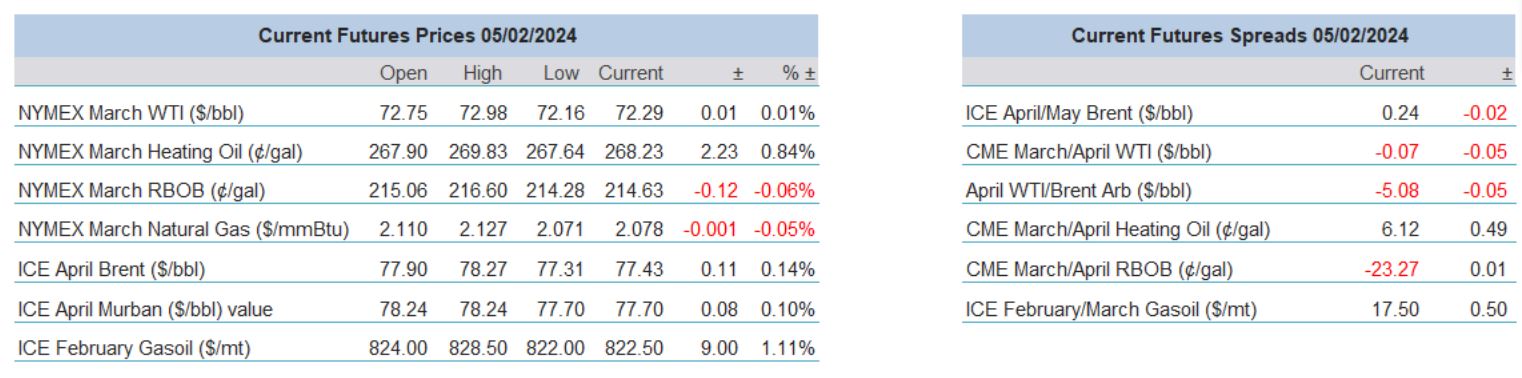Select the High column header in prices table
1522x378 pixels.
coord(483,73)
